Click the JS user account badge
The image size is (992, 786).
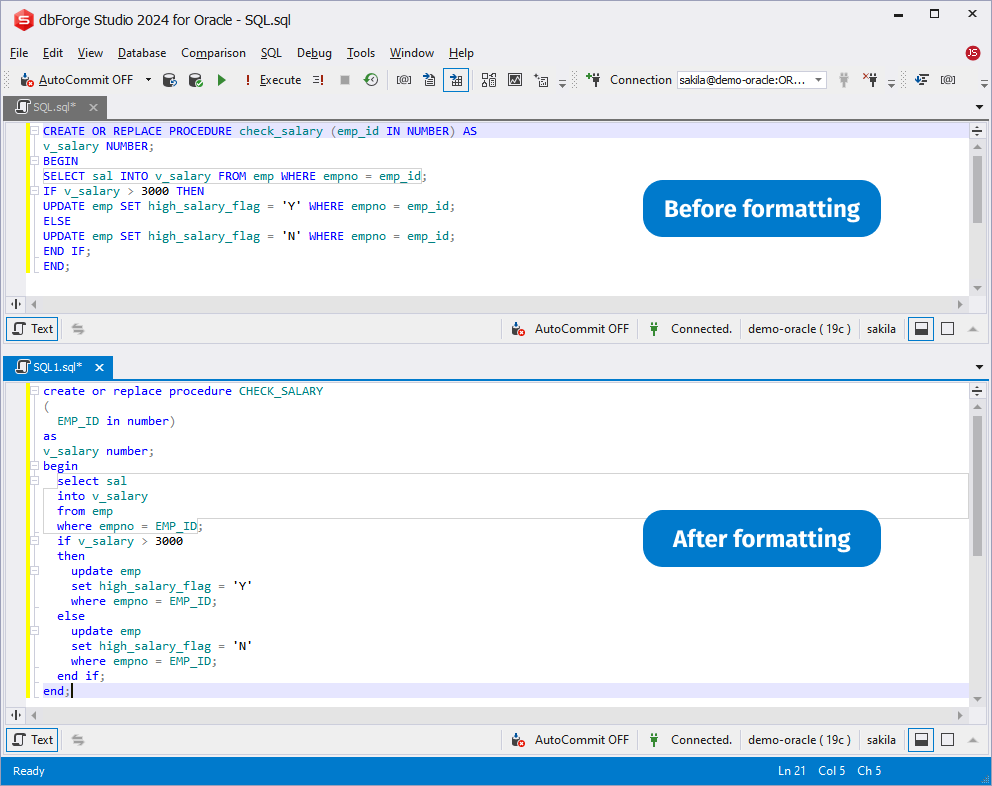pyautogui.click(x=973, y=53)
